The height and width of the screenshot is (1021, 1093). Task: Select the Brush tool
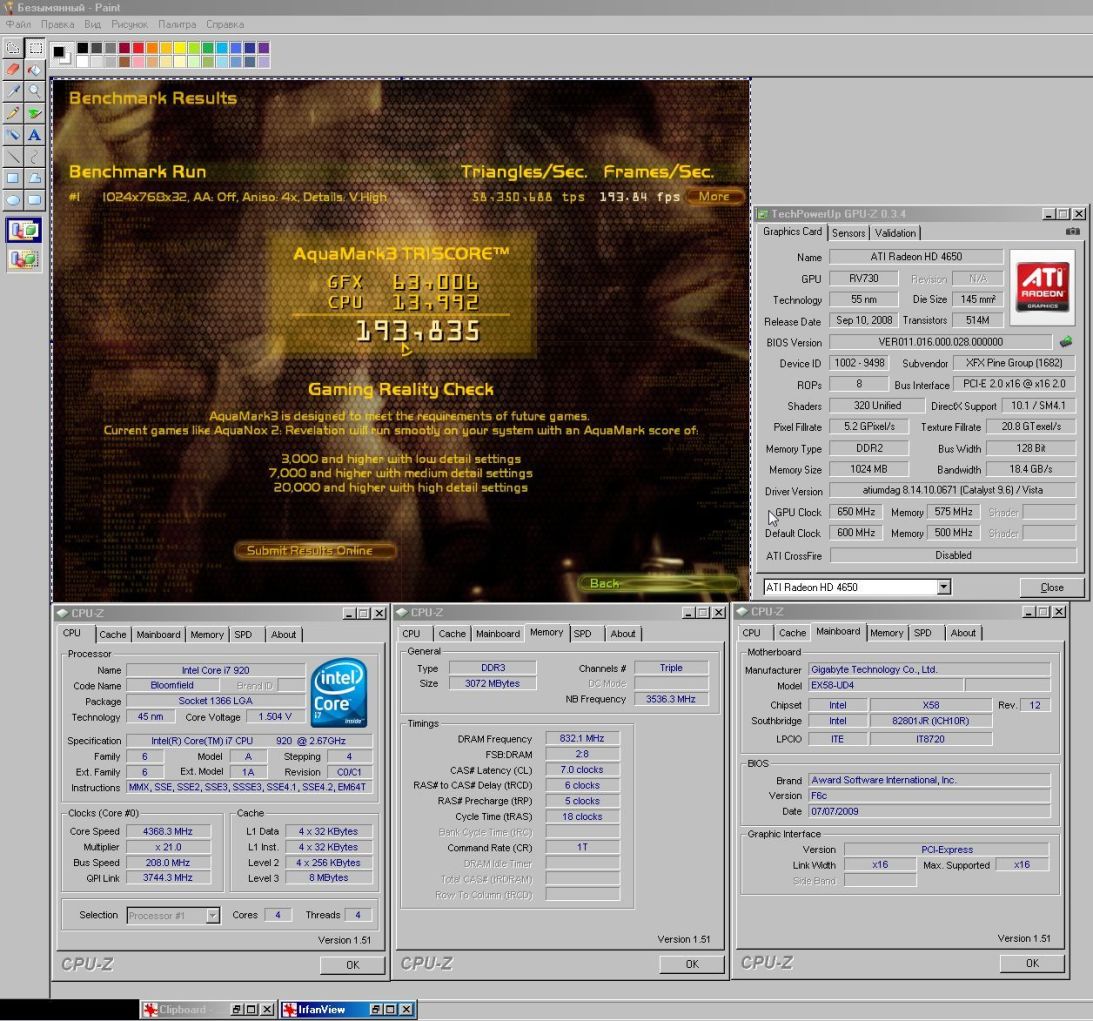click(35, 113)
